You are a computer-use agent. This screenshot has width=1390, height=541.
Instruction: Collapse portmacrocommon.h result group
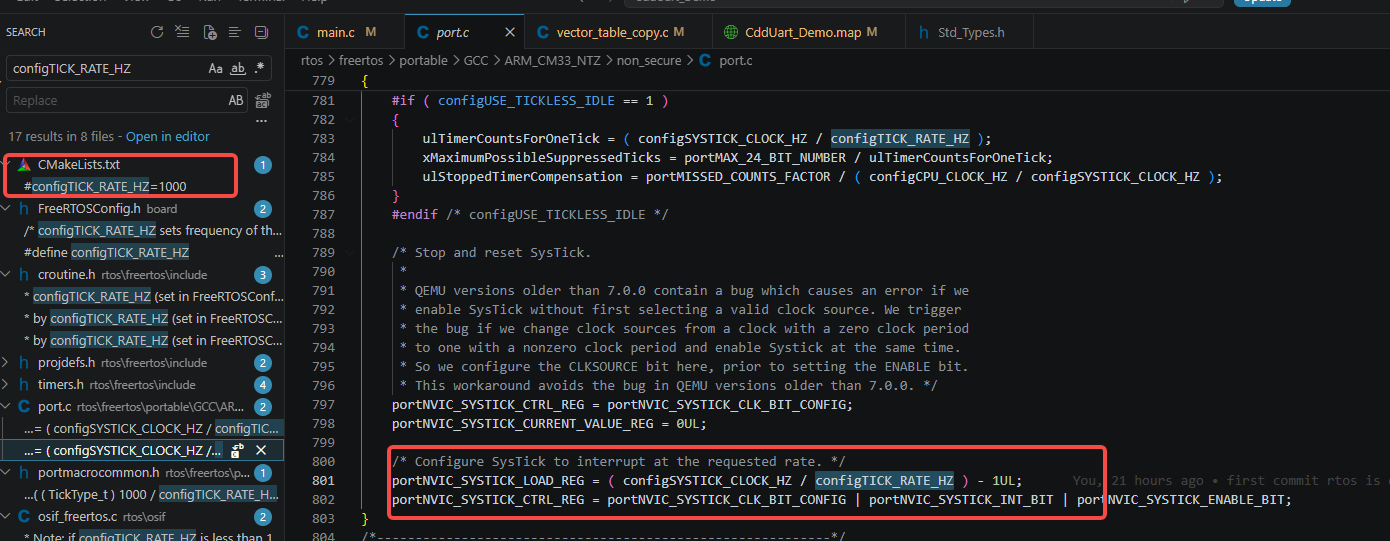[7, 472]
